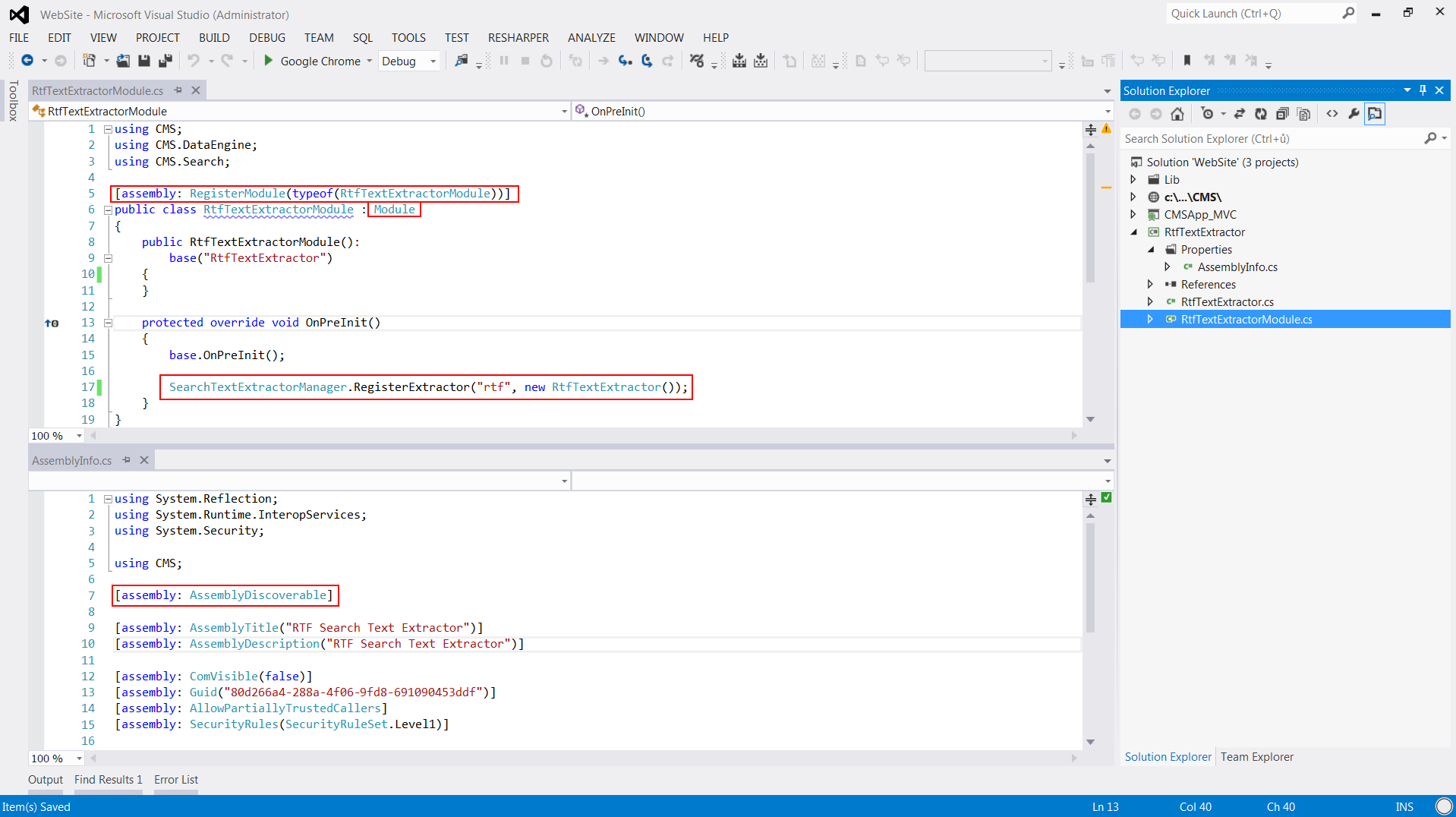Click the Open File toolbar icon
The width and height of the screenshot is (1456, 817).
click(123, 61)
